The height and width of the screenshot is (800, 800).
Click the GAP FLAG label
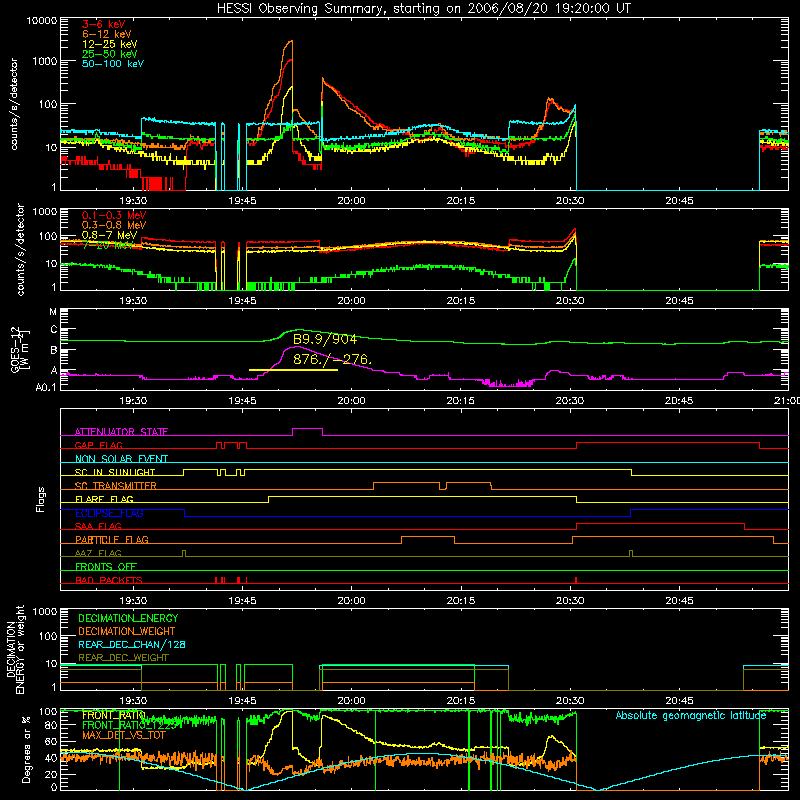(98, 445)
